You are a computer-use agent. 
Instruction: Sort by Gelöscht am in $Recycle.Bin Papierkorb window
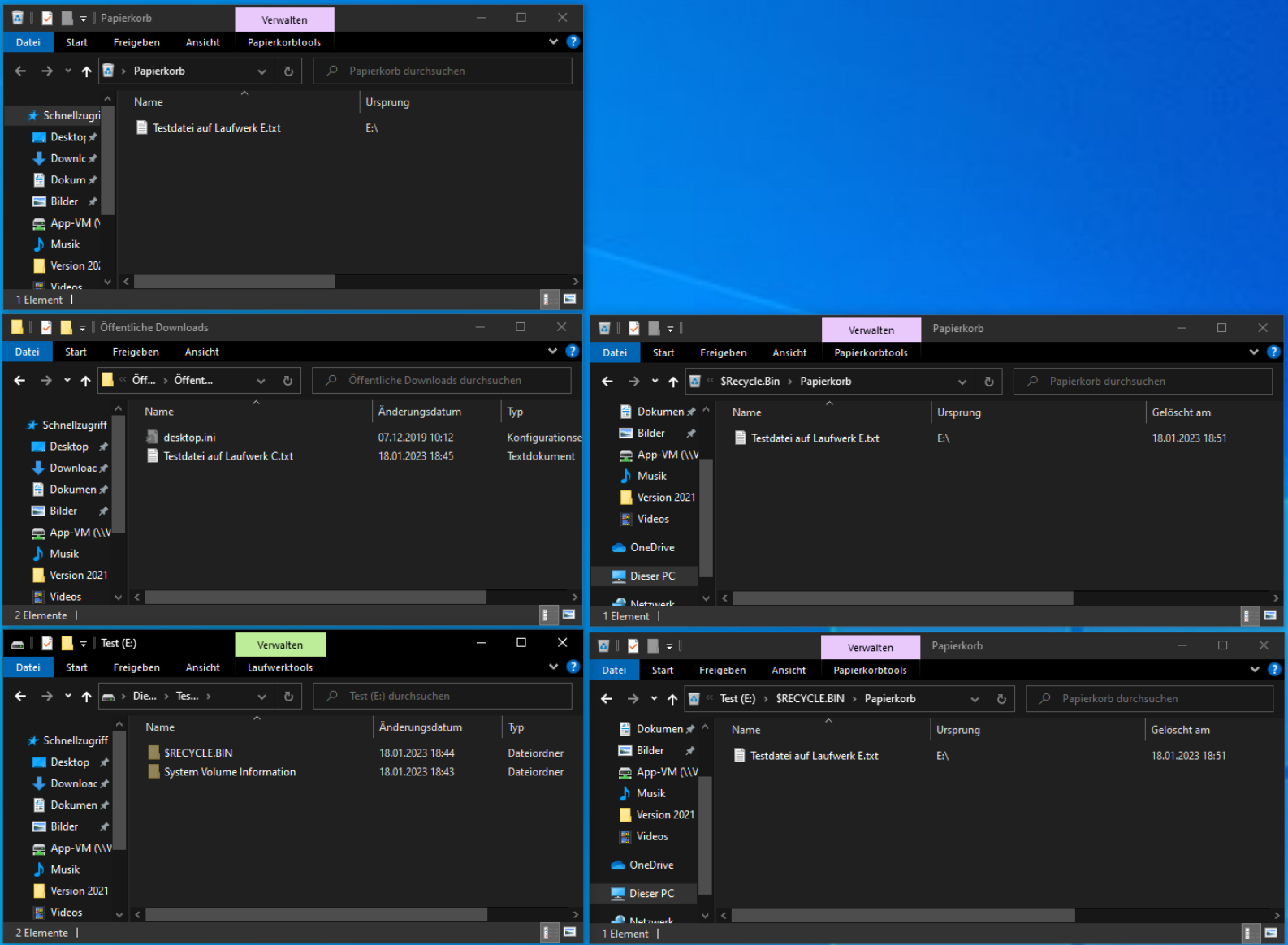point(1182,412)
